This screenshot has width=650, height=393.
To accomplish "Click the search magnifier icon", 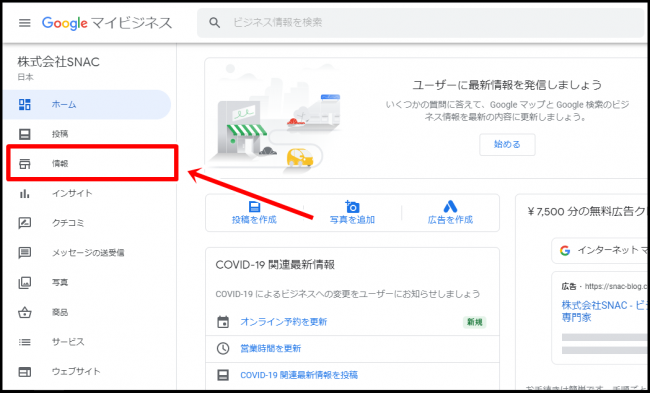I will (x=214, y=22).
